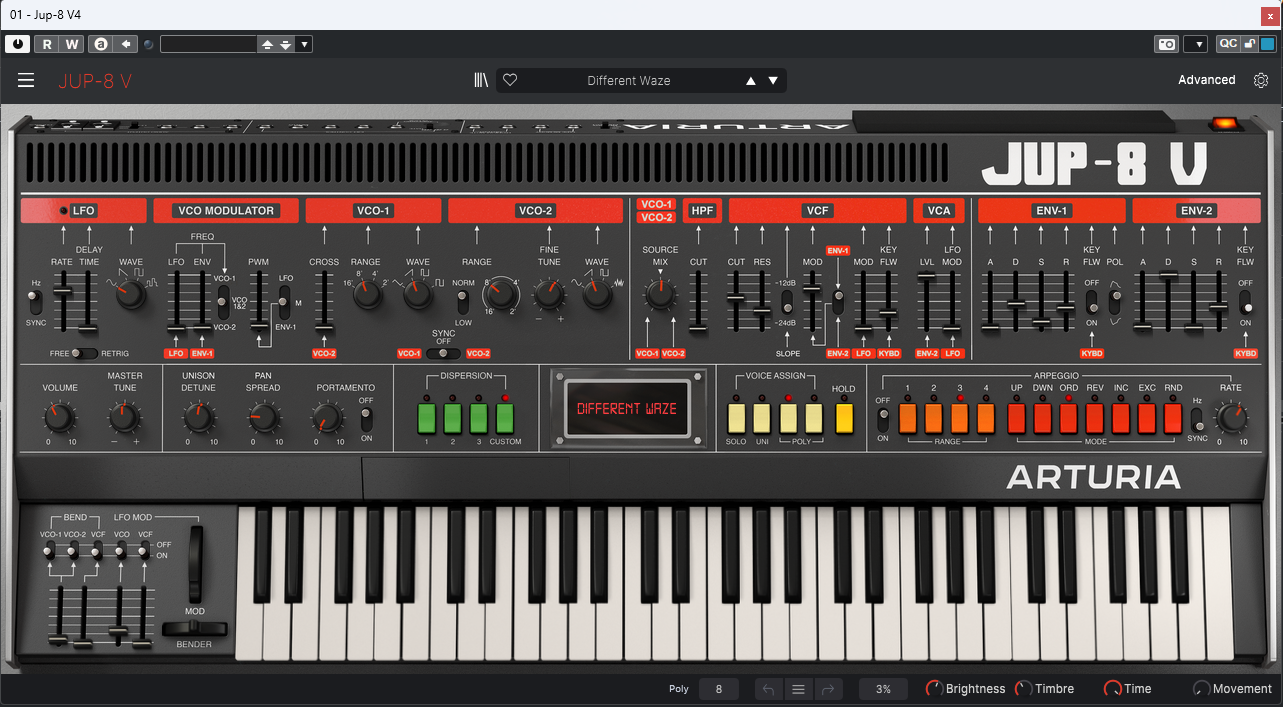1283x707 pixels.
Task: Toggle the plugin bypass power button
Action: 17,44
